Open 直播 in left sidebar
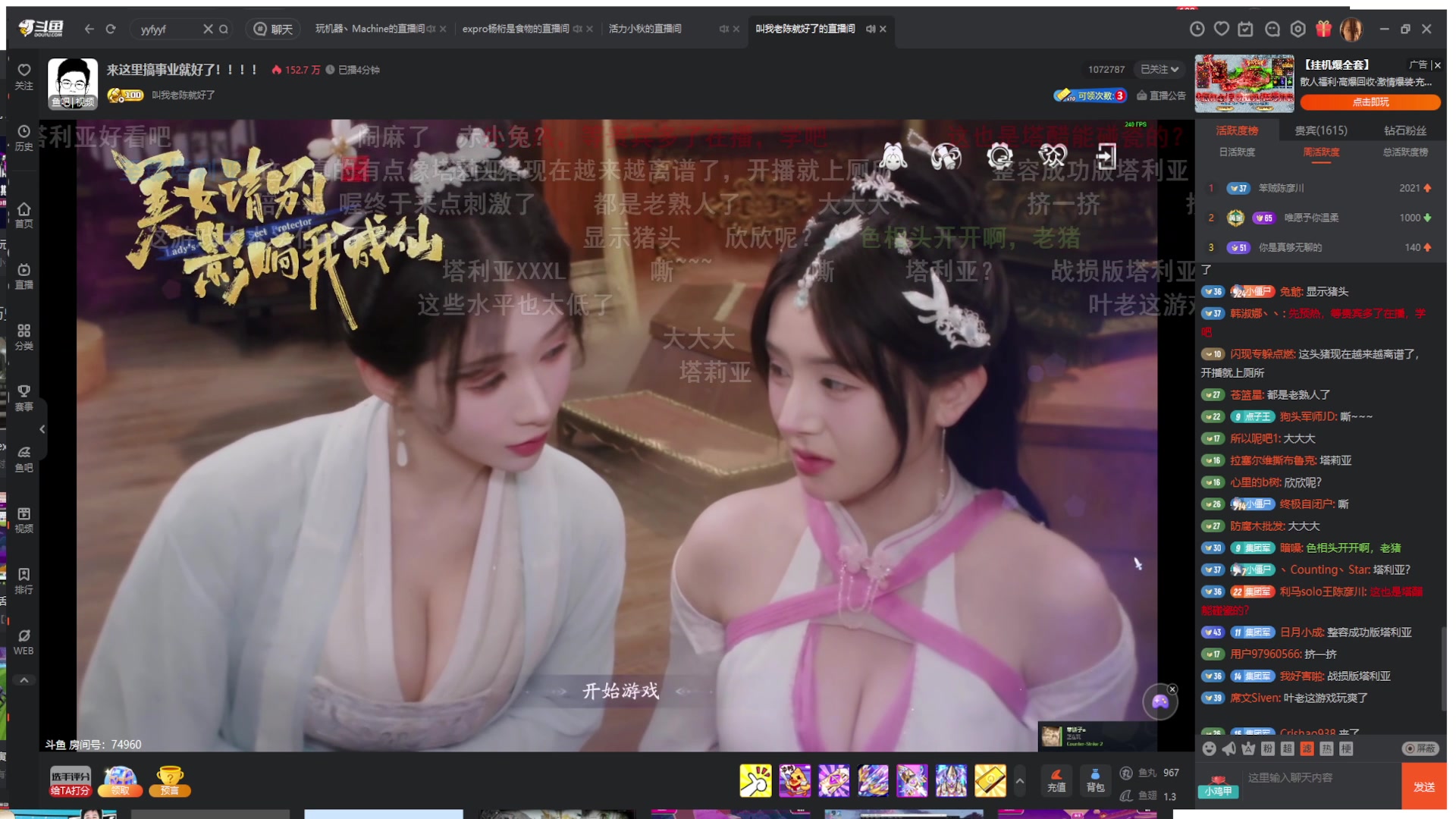The height and width of the screenshot is (819, 1456). coord(24,276)
